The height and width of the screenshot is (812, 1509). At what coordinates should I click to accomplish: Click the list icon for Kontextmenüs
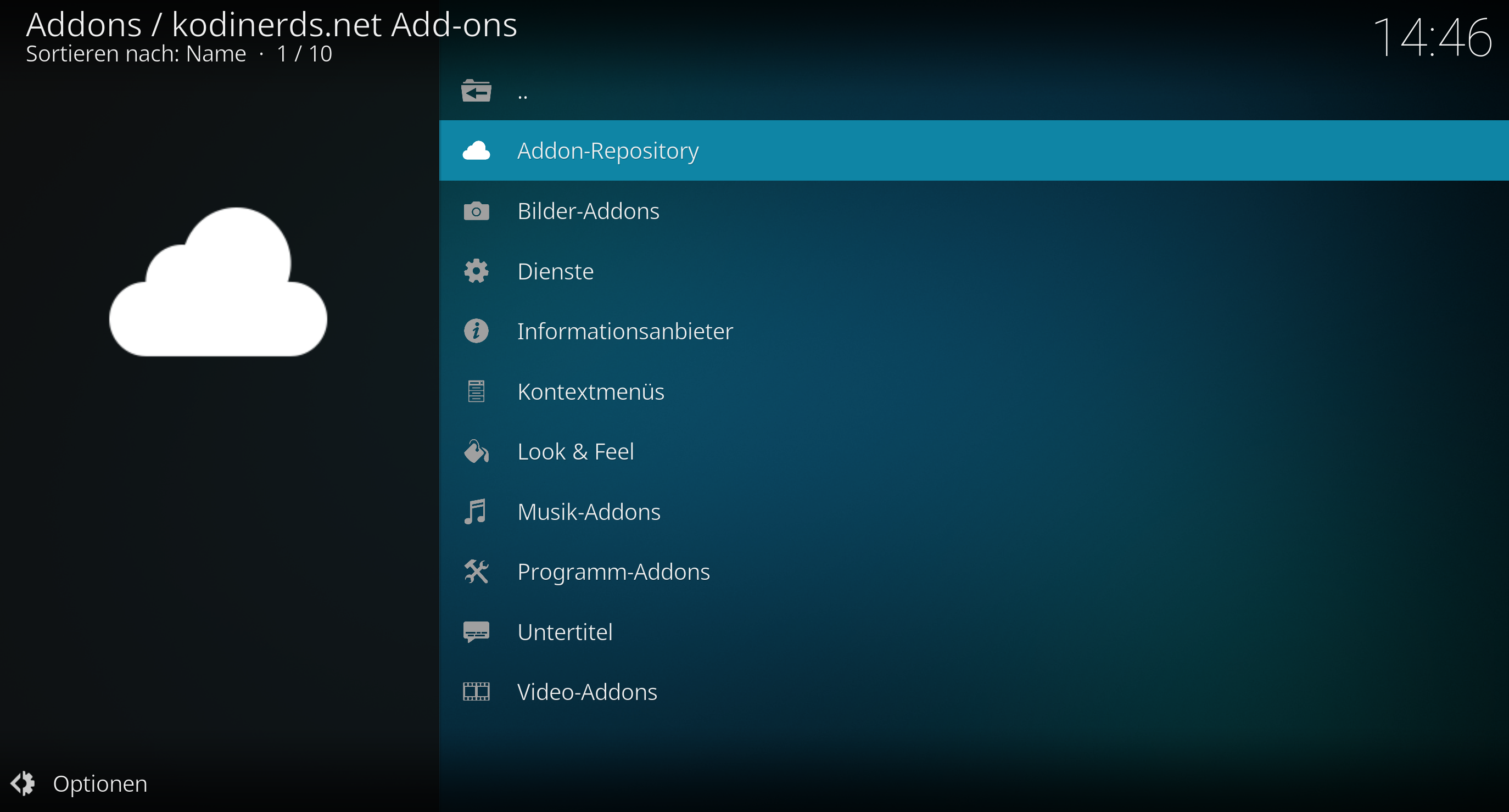click(x=476, y=391)
